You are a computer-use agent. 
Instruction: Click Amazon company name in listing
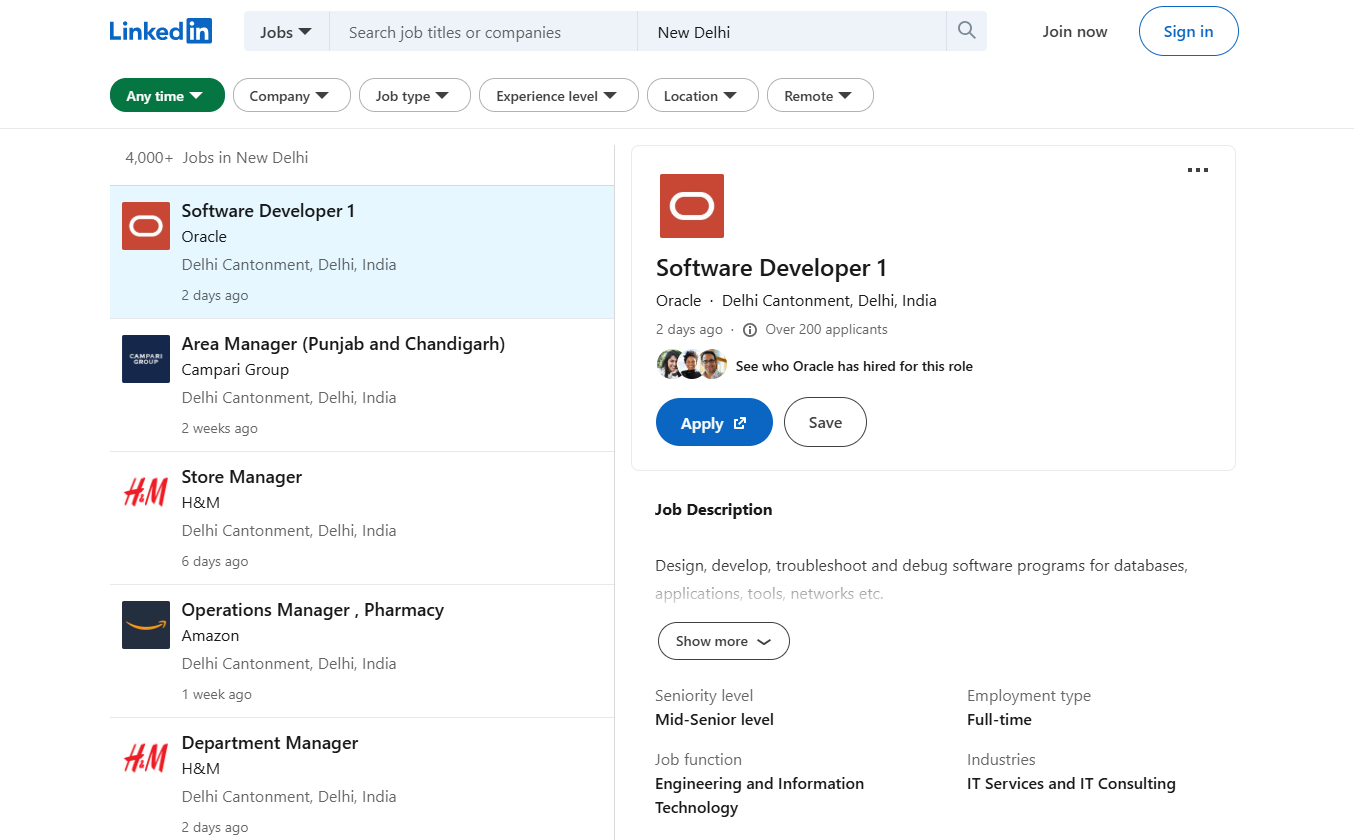coord(210,635)
